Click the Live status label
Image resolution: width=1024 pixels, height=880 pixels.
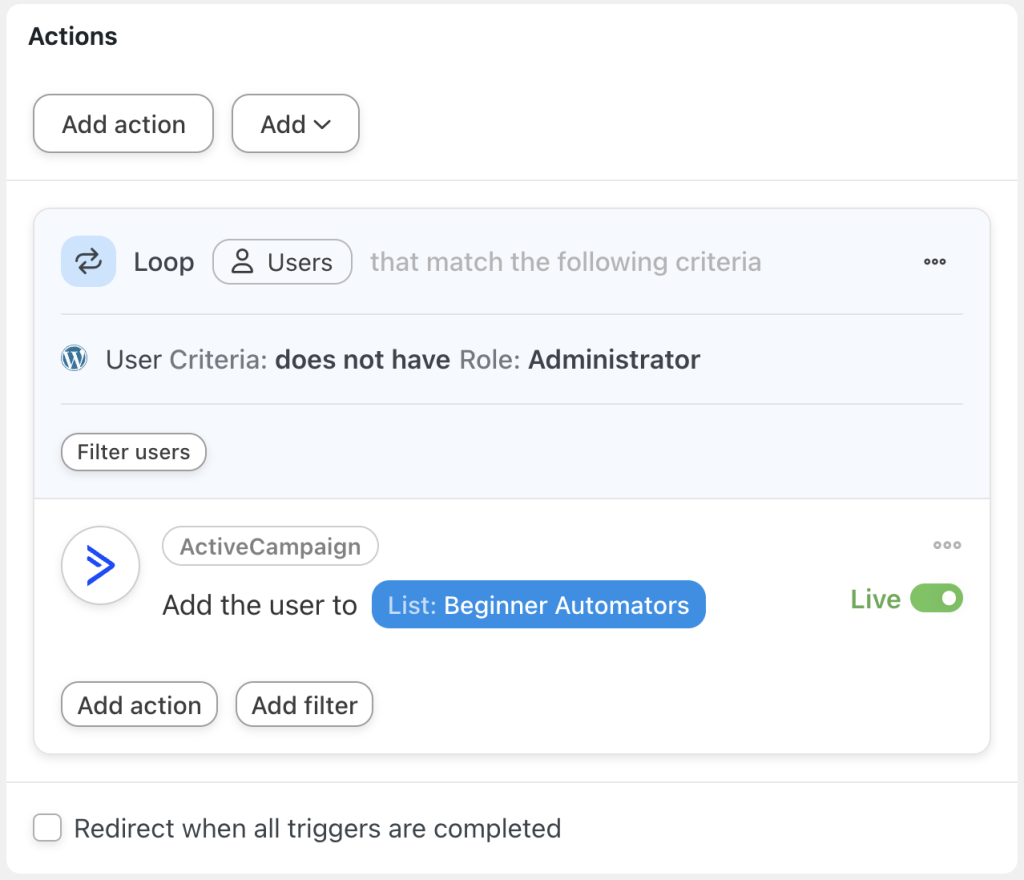tap(874, 598)
